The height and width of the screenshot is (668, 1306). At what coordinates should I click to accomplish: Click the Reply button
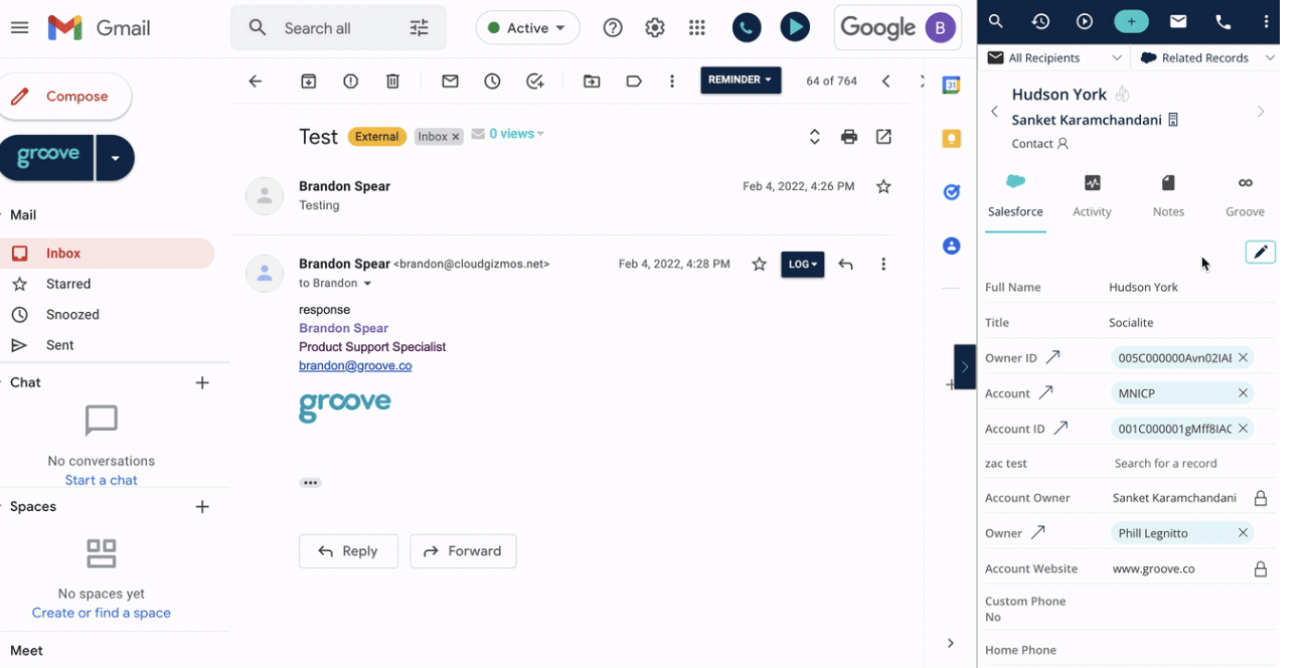348,551
